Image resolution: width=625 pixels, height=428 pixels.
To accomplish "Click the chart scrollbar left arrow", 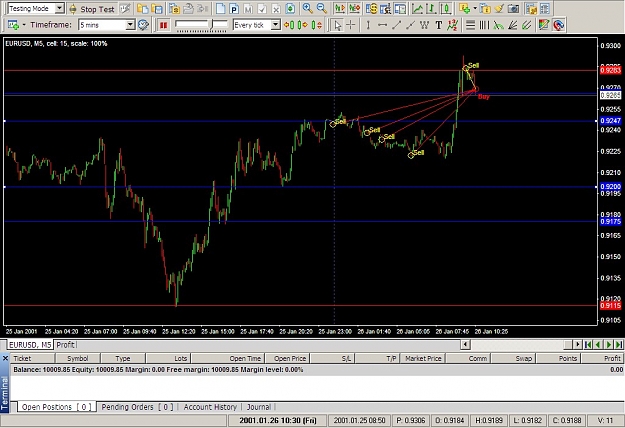I will [465, 345].
